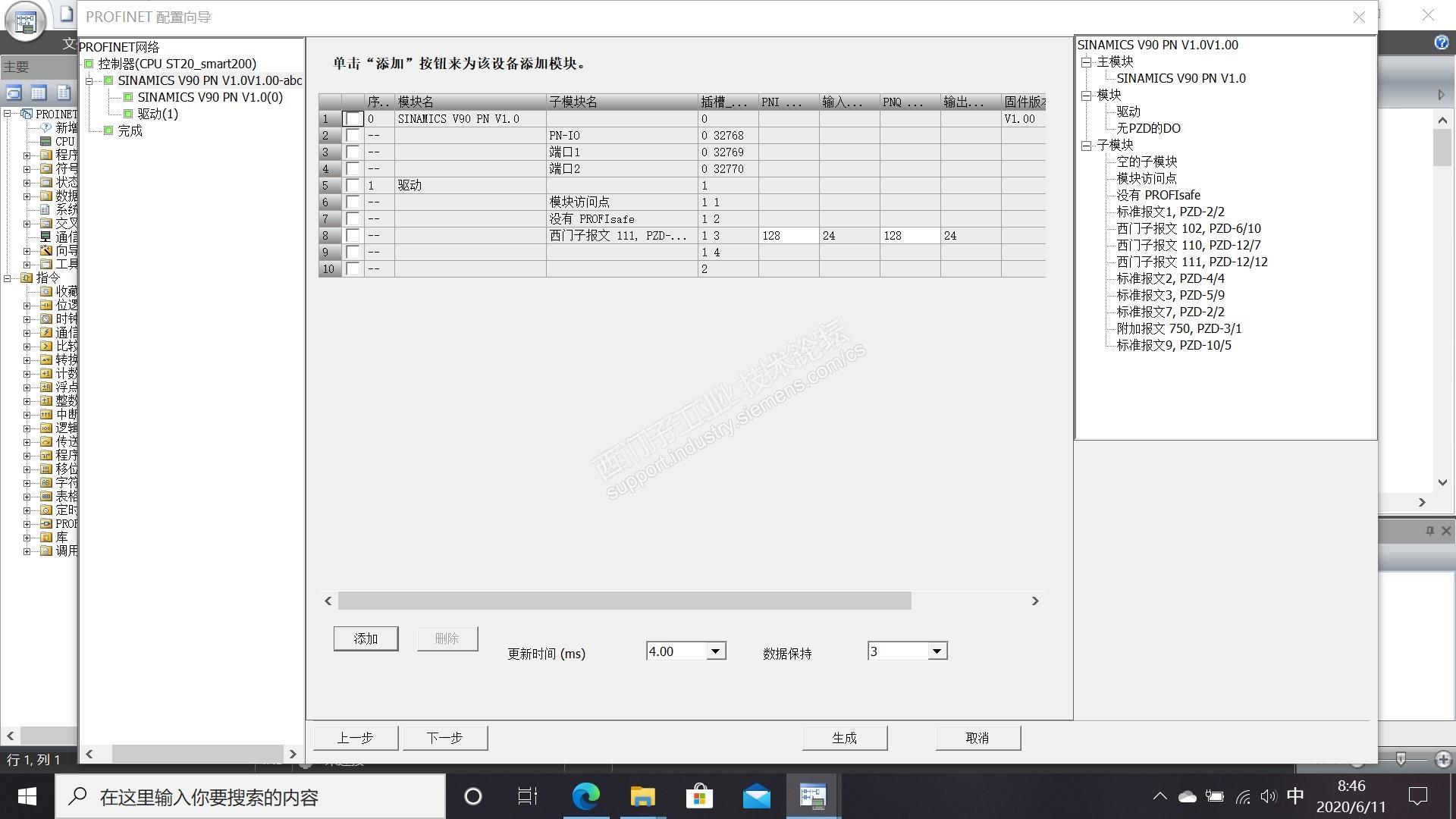
Task: Open the 数据保持 dropdown
Action: [x=937, y=651]
